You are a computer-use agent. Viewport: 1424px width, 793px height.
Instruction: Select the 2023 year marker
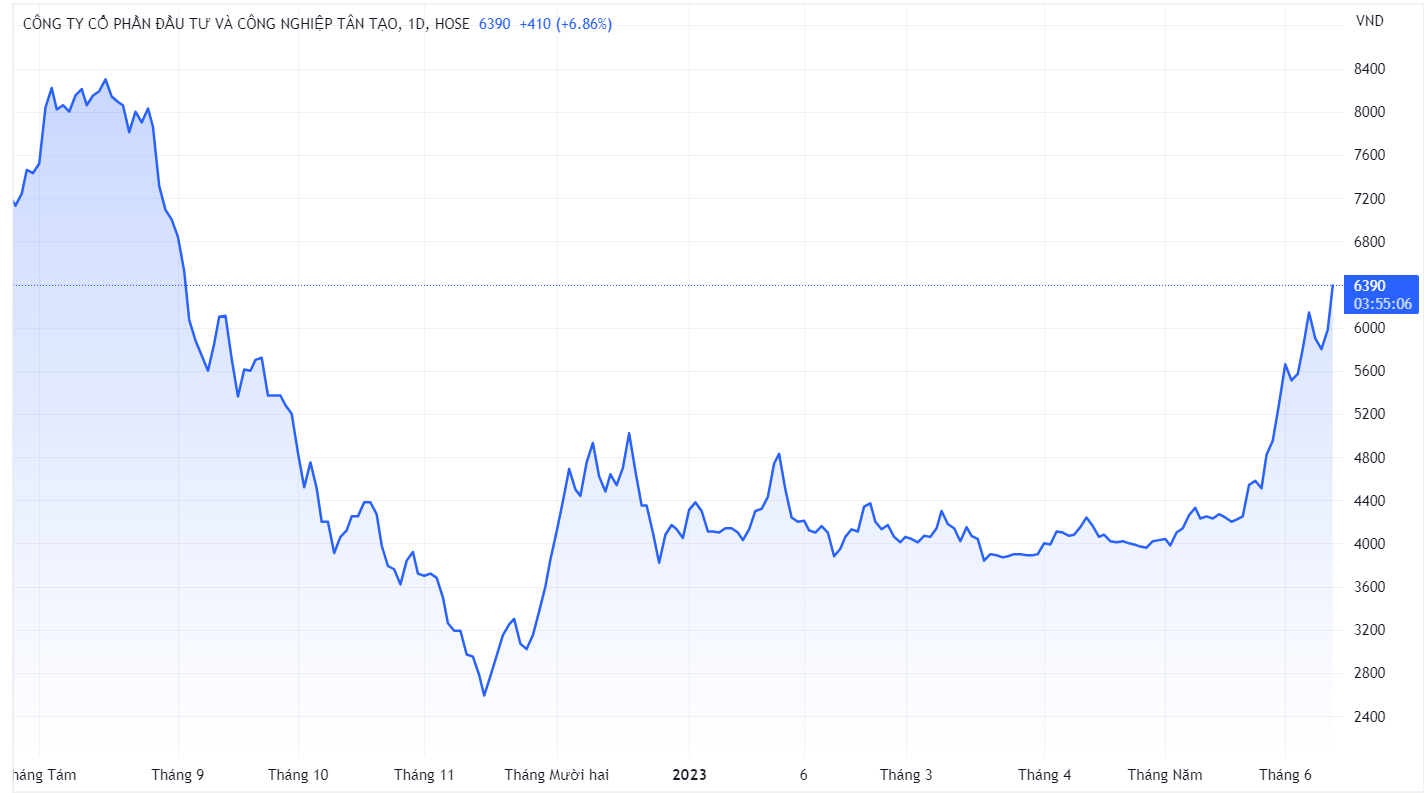click(689, 775)
